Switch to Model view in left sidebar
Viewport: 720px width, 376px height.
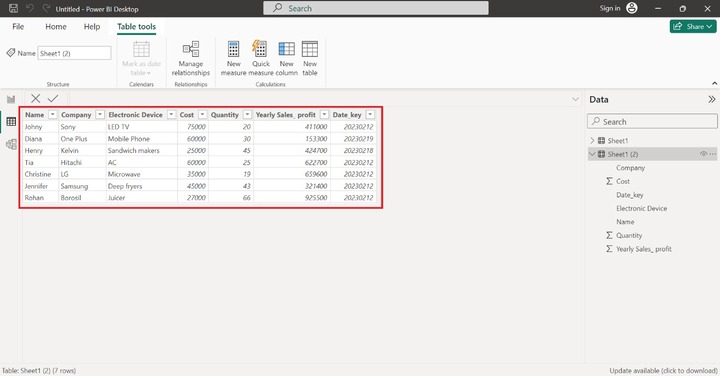point(11,144)
